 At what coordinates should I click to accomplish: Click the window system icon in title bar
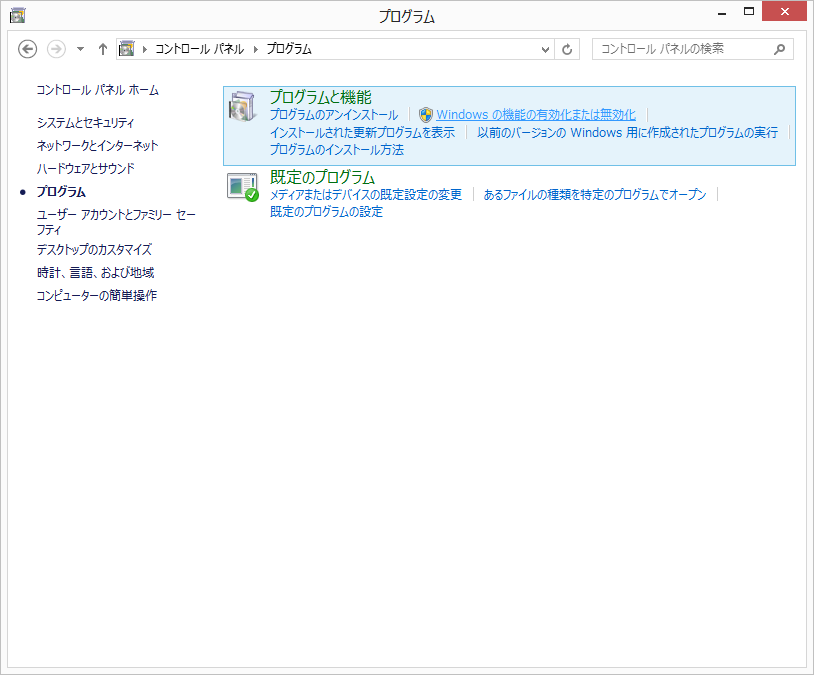[18, 16]
